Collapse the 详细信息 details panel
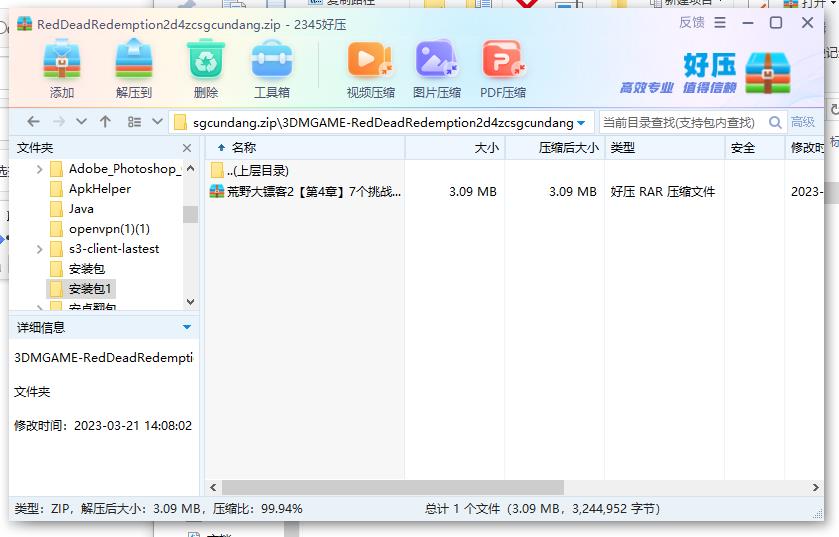This screenshot has width=839, height=537. pyautogui.click(x=187, y=327)
